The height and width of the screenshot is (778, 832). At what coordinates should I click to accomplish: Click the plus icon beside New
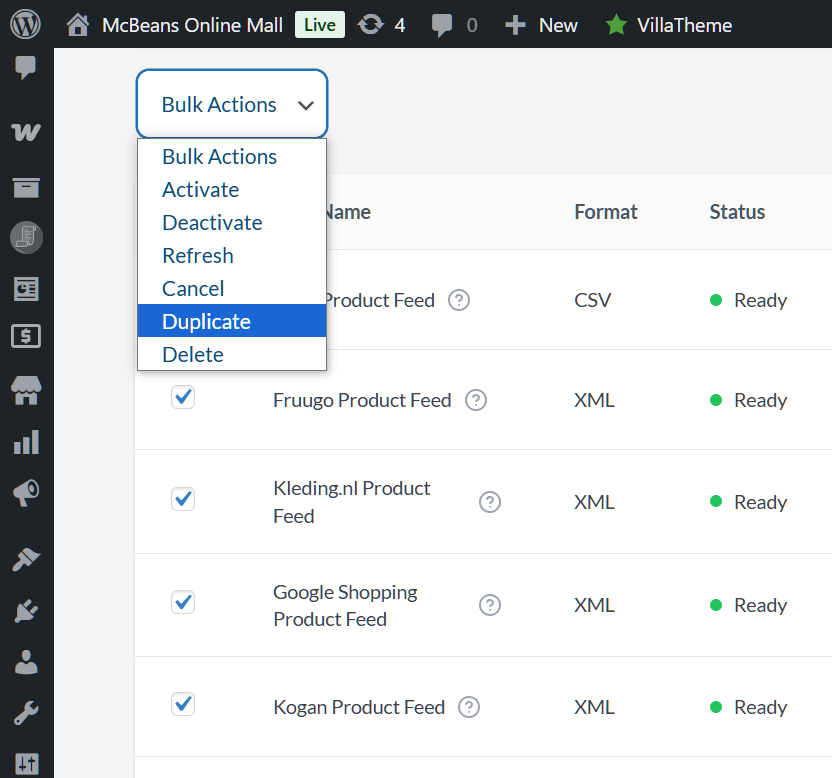515,25
